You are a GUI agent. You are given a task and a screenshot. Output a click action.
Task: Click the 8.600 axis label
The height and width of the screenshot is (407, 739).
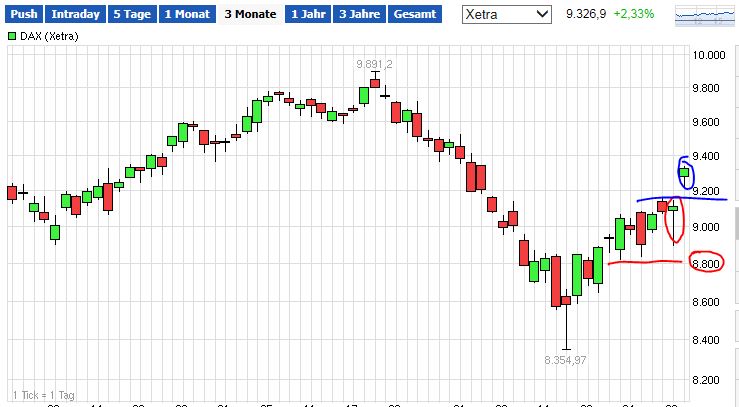[706, 302]
